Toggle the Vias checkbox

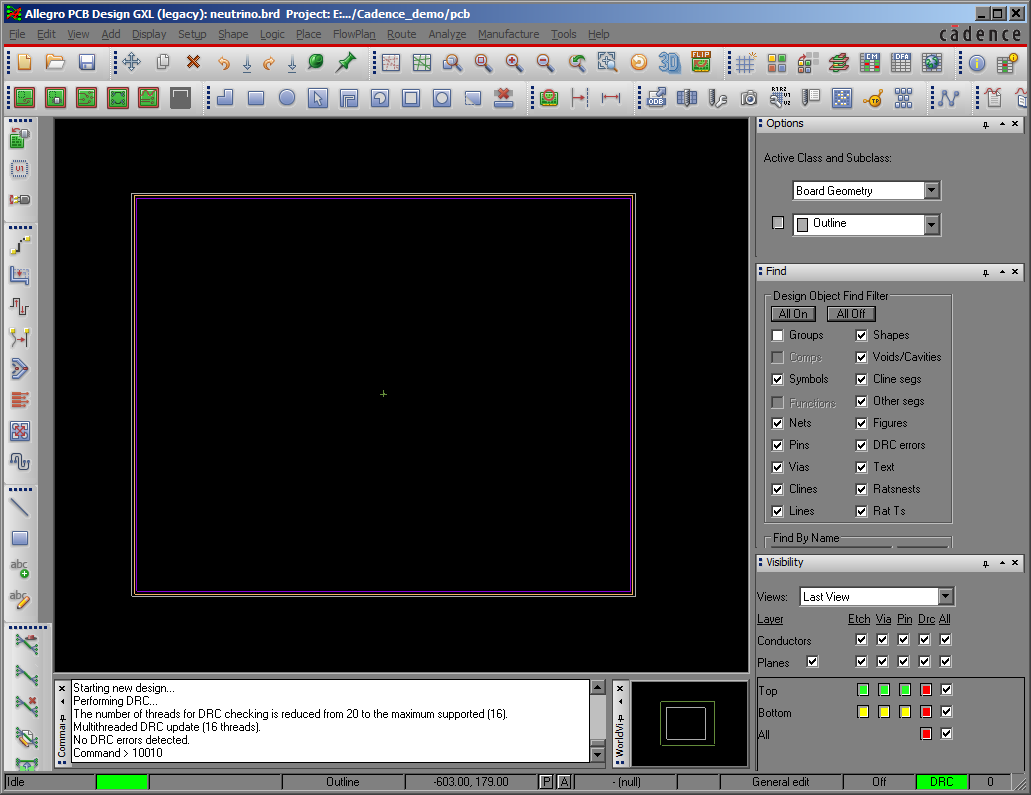click(778, 468)
